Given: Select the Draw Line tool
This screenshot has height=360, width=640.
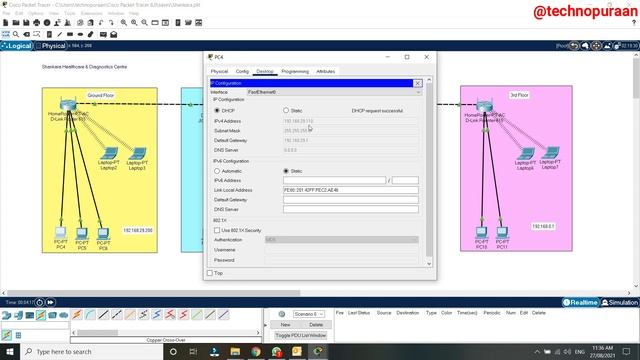Looking at the screenshot, I should click(x=60, y=35).
